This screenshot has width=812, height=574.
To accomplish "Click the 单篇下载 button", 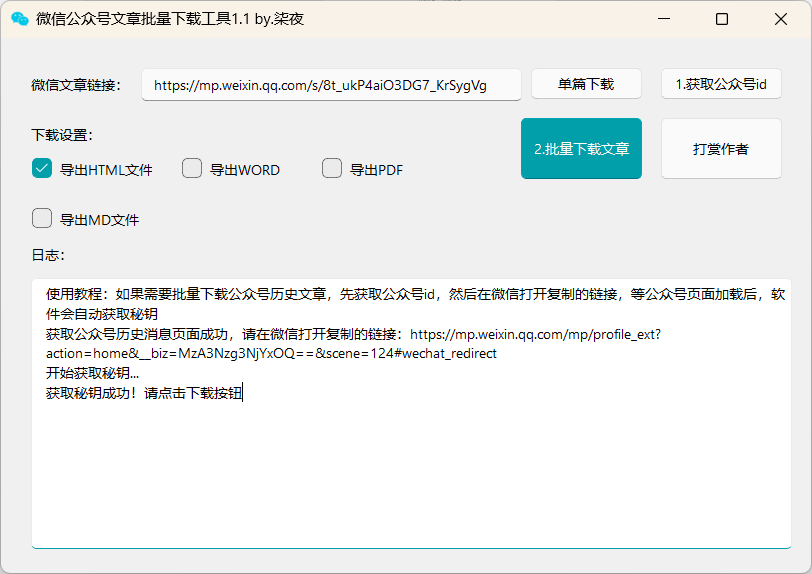I will 586,84.
